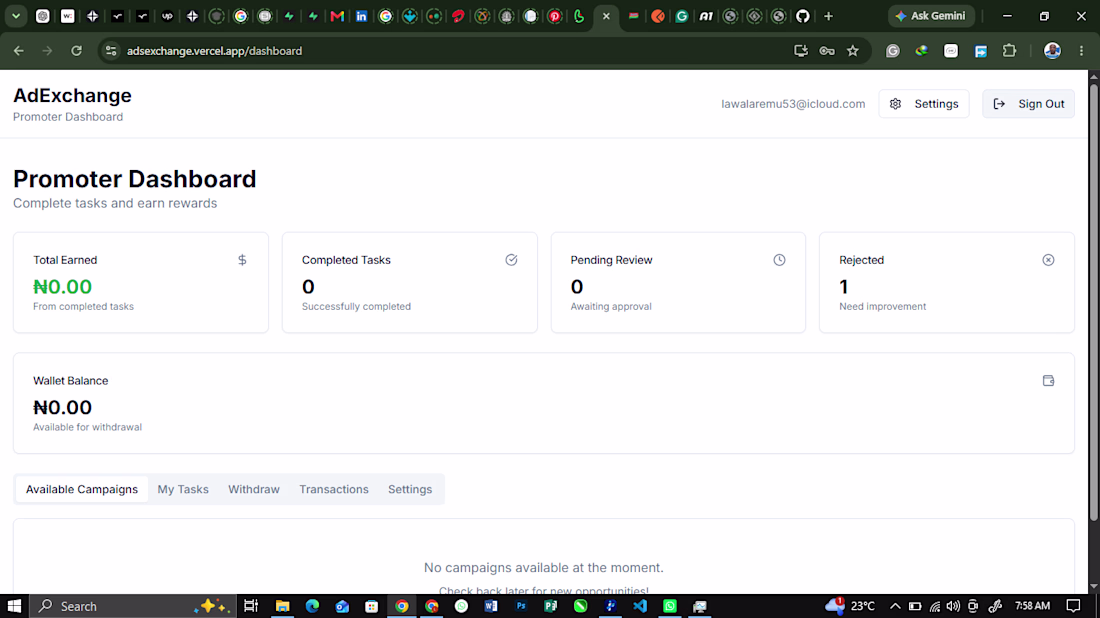Image resolution: width=1100 pixels, height=618 pixels.
Task: Show hidden system tray icons
Action: tap(895, 606)
